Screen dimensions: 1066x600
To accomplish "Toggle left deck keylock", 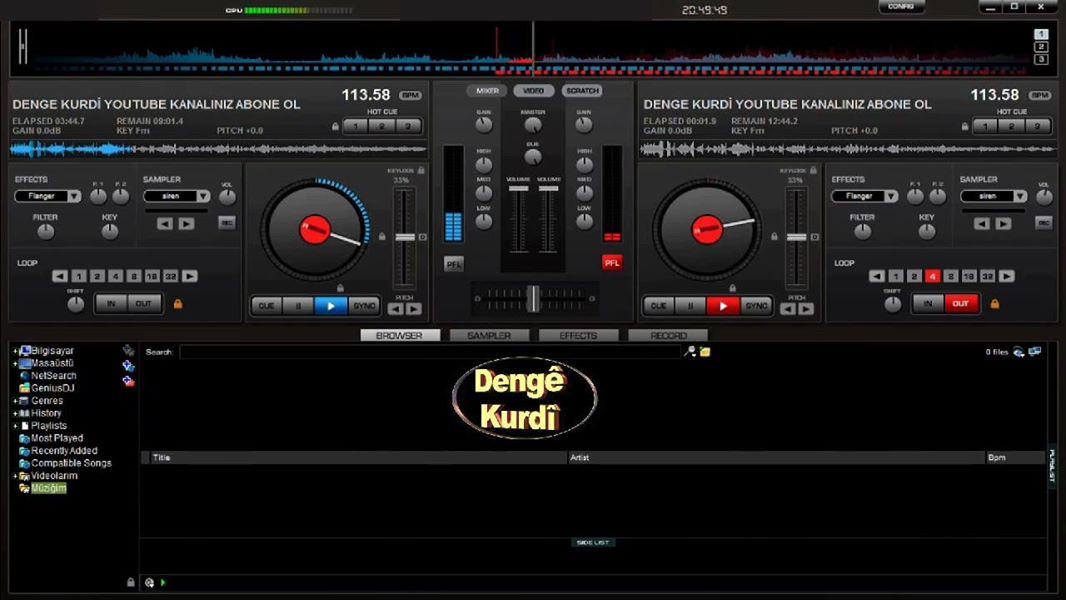I will coord(422,171).
